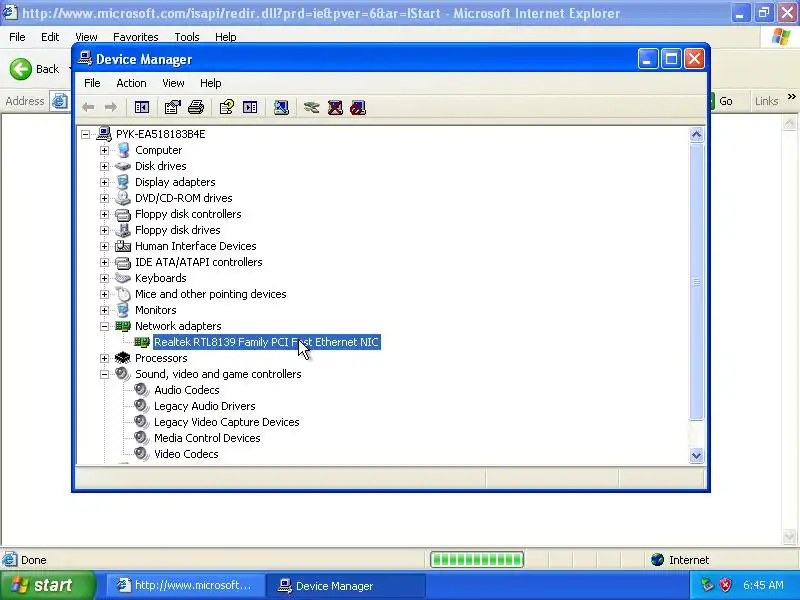The image size is (800, 600).
Task: Open the Edit menu in Internet Explorer
Action: click(x=50, y=37)
